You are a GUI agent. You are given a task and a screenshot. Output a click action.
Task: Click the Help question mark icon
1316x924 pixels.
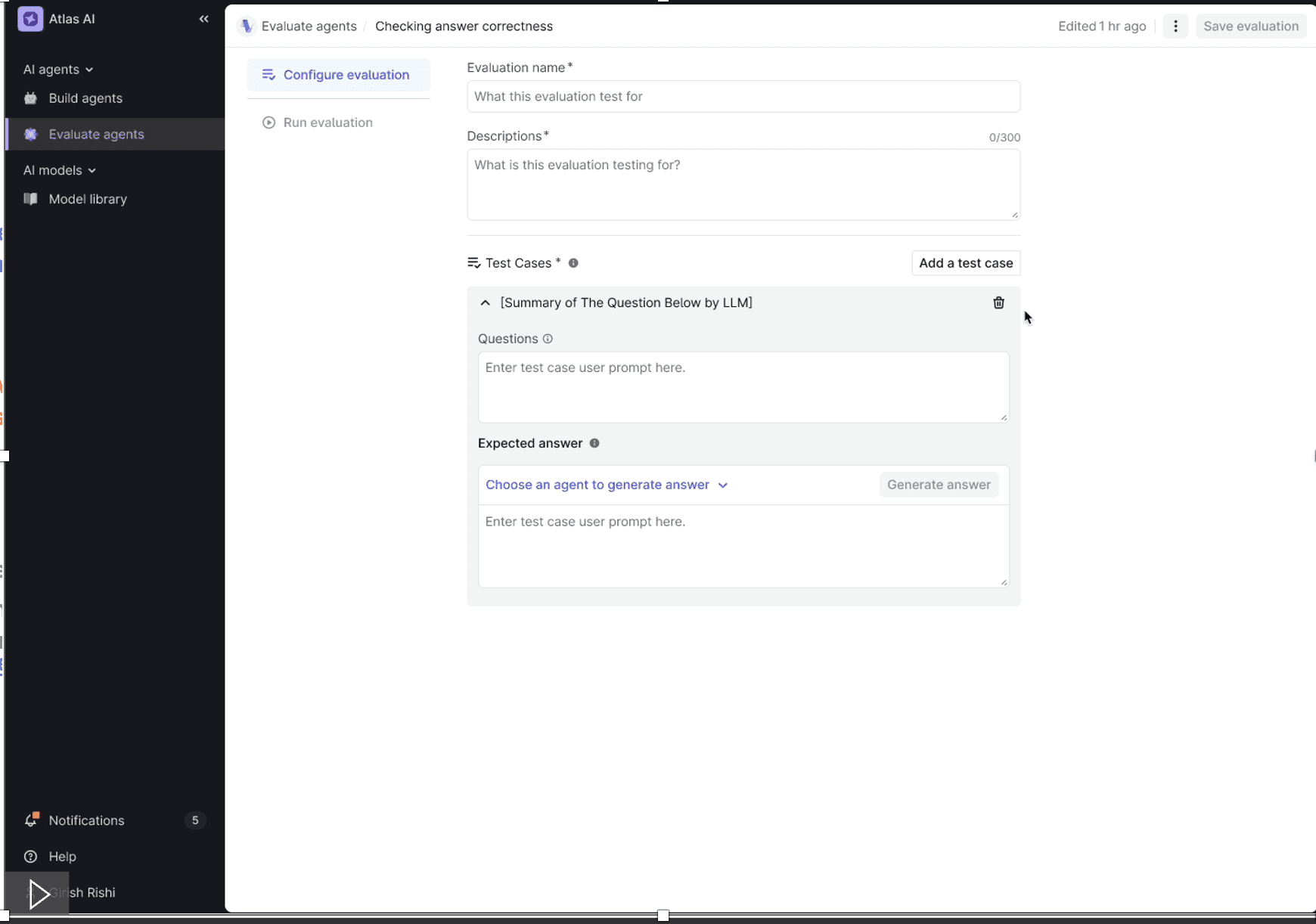coord(30,856)
